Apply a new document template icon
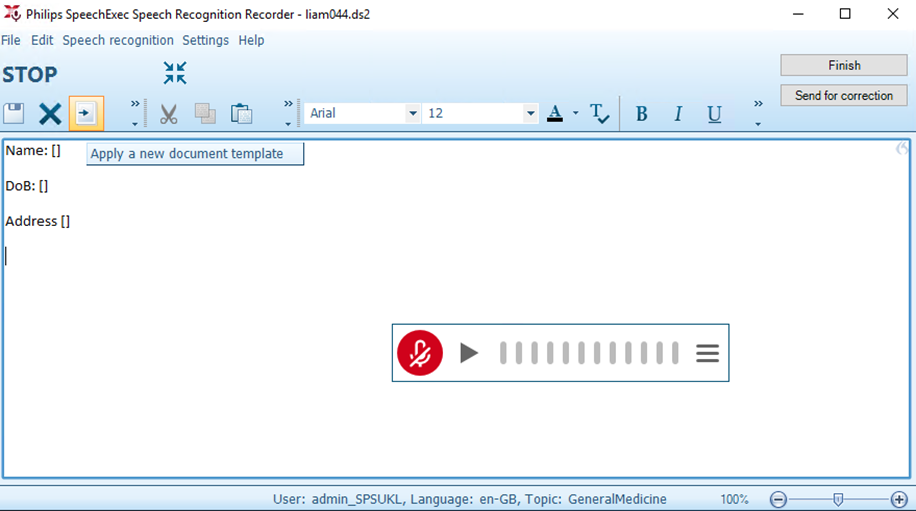Image resolution: width=916 pixels, height=511 pixels. 86,113
